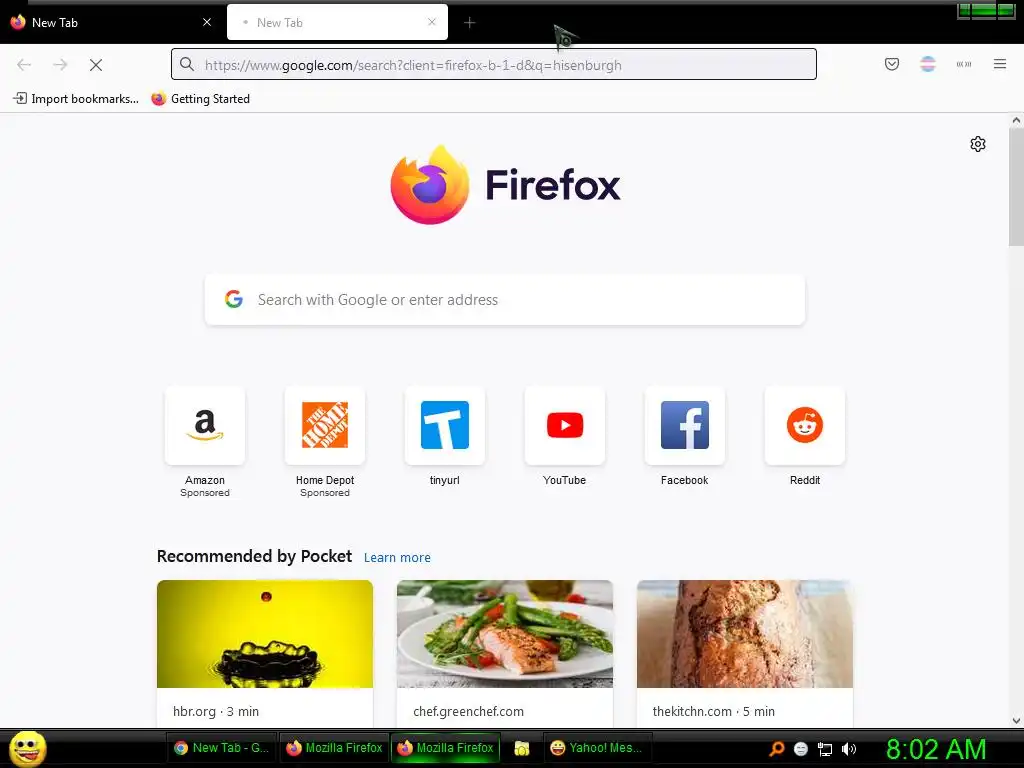Screen dimensions: 1024x768
Task: Select the highlighted Mozilla Firefox taskbar button
Action: coord(445,748)
